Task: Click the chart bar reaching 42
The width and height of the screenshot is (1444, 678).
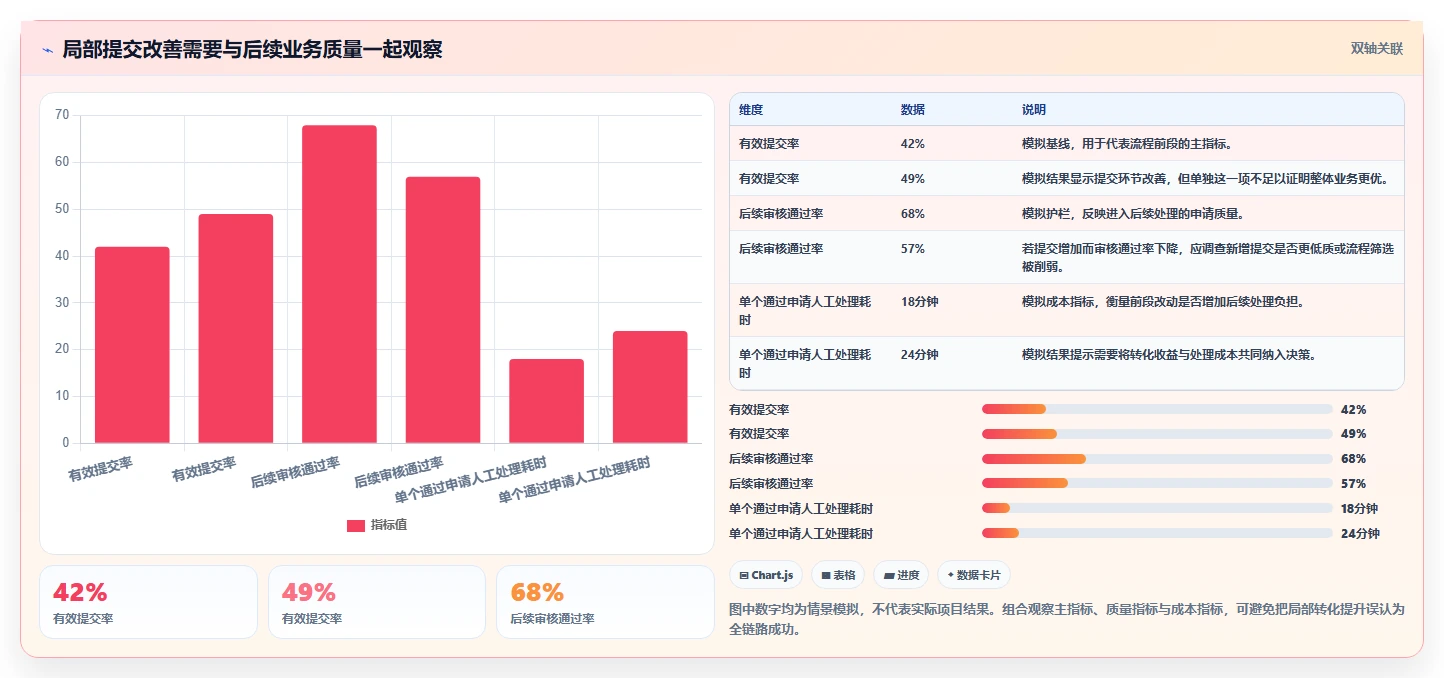Action: click(132, 345)
